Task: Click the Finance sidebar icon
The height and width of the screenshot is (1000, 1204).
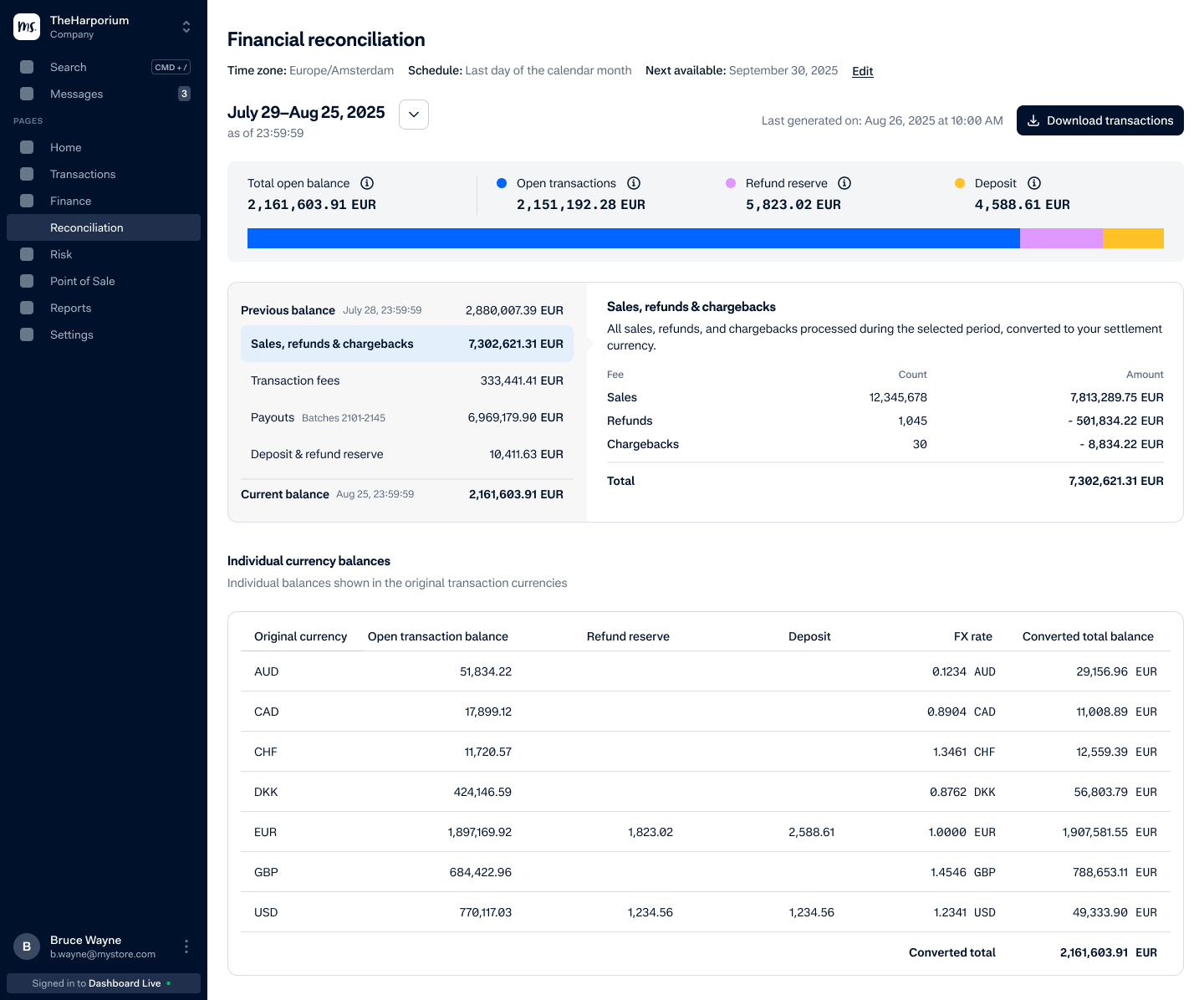Action: tap(27, 201)
